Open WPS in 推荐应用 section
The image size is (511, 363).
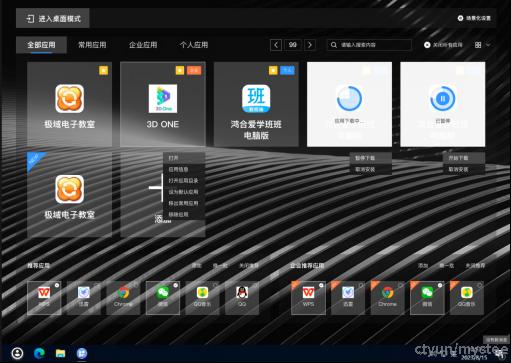click(44, 298)
